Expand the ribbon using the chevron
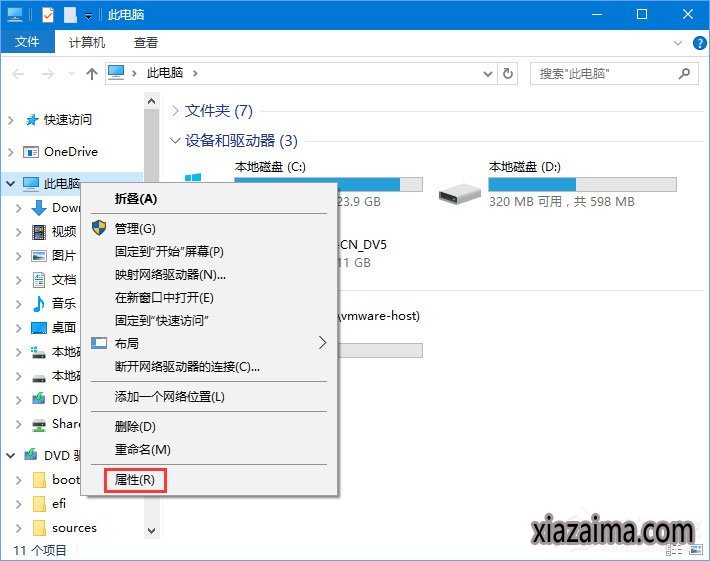The width and height of the screenshot is (710, 561). click(678, 43)
